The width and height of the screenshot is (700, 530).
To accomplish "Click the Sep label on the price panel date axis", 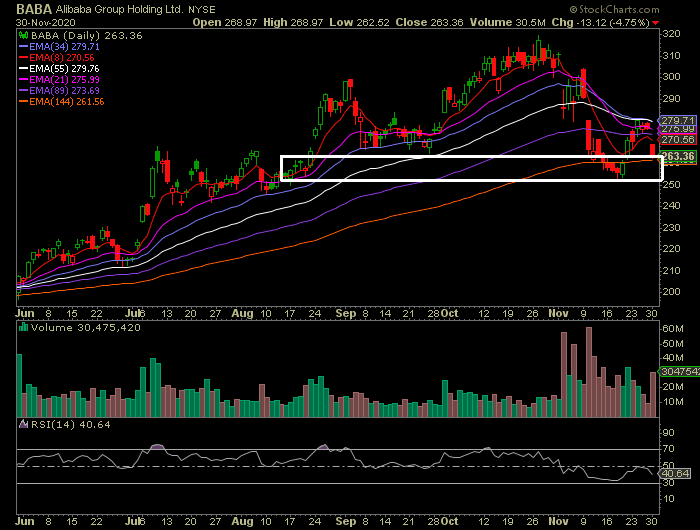I will [346, 313].
